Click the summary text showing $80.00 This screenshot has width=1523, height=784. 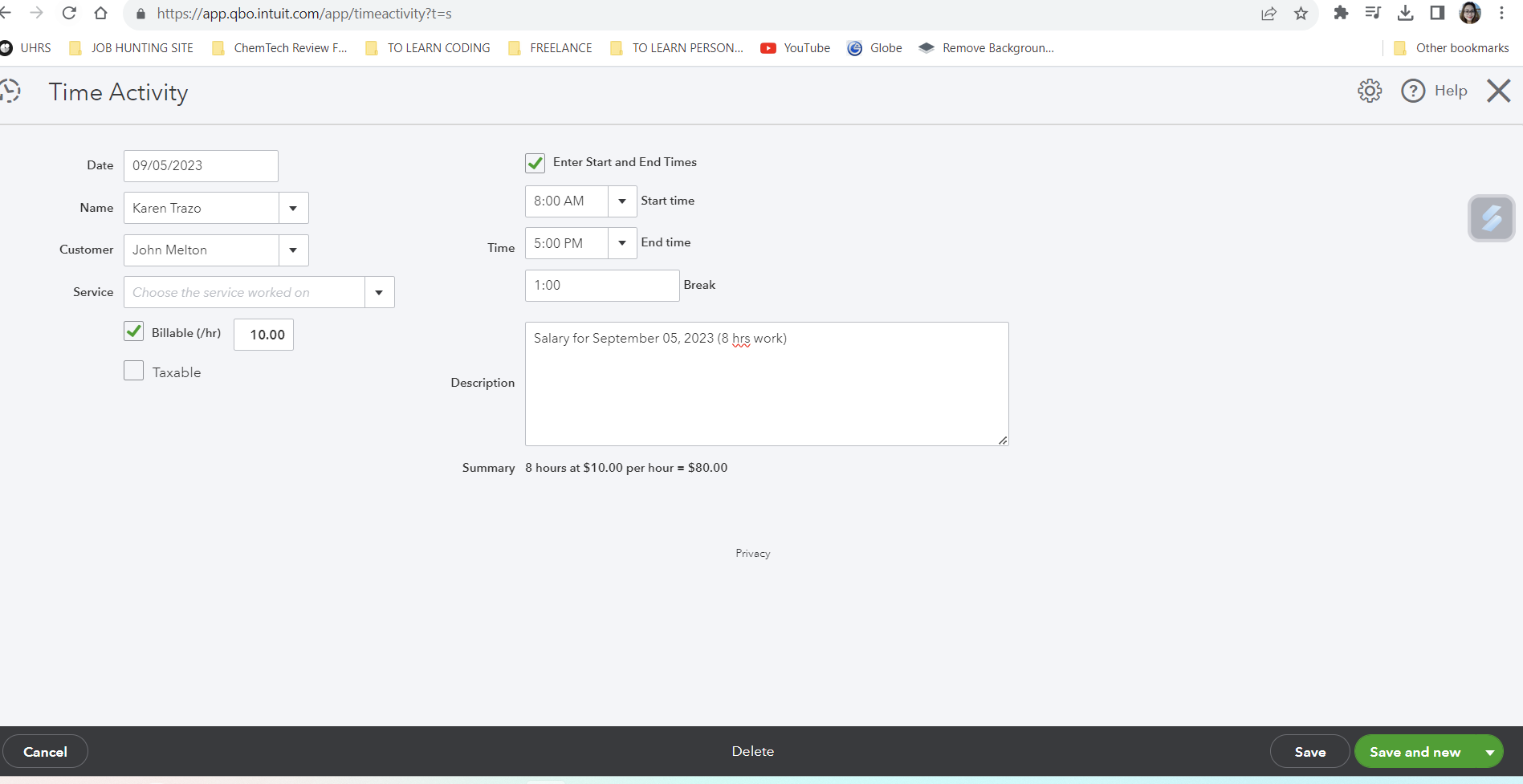(626, 468)
